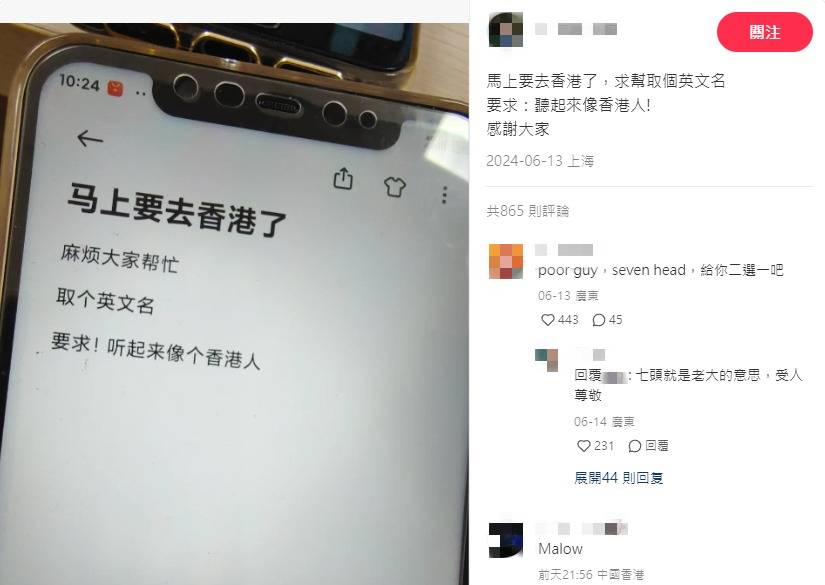
Task: Open the avatar of Malow commenter
Action: (506, 540)
